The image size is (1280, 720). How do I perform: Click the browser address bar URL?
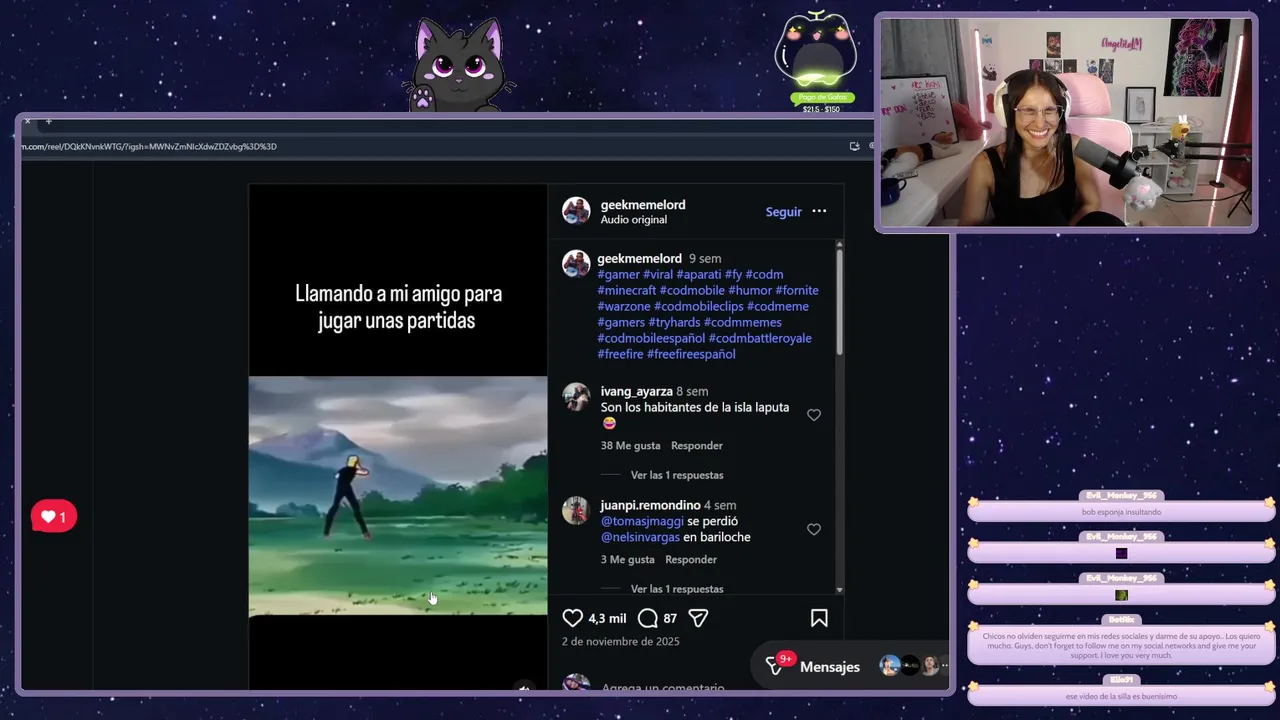click(x=150, y=146)
